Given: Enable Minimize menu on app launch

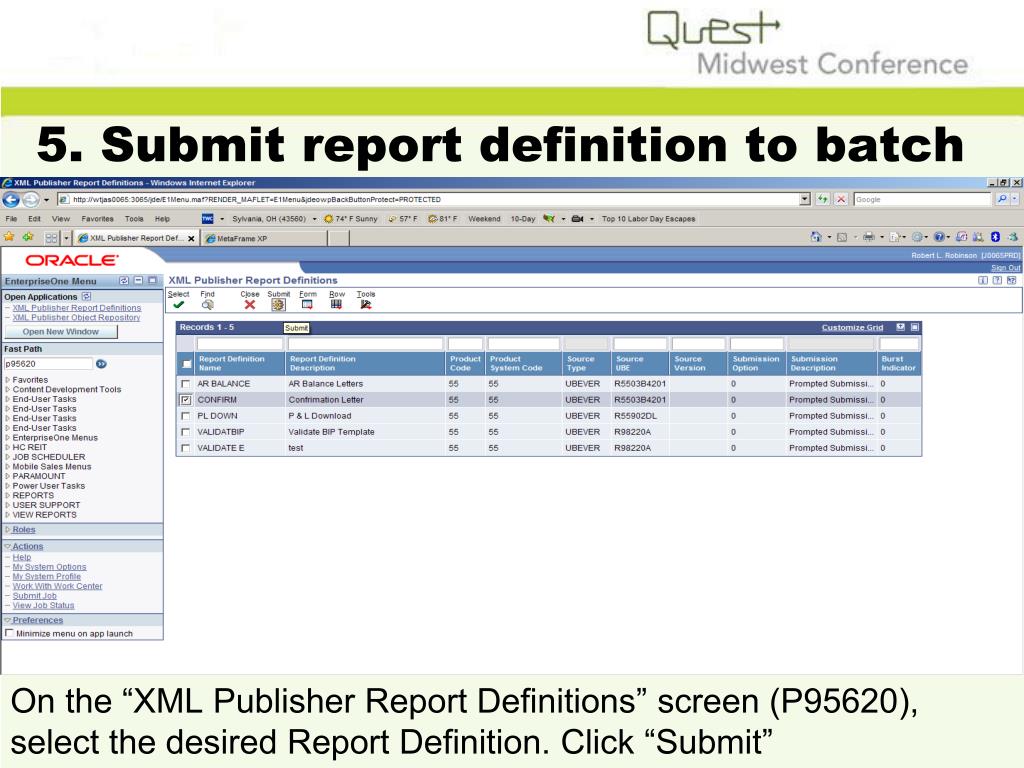Looking at the screenshot, I should coord(10,633).
